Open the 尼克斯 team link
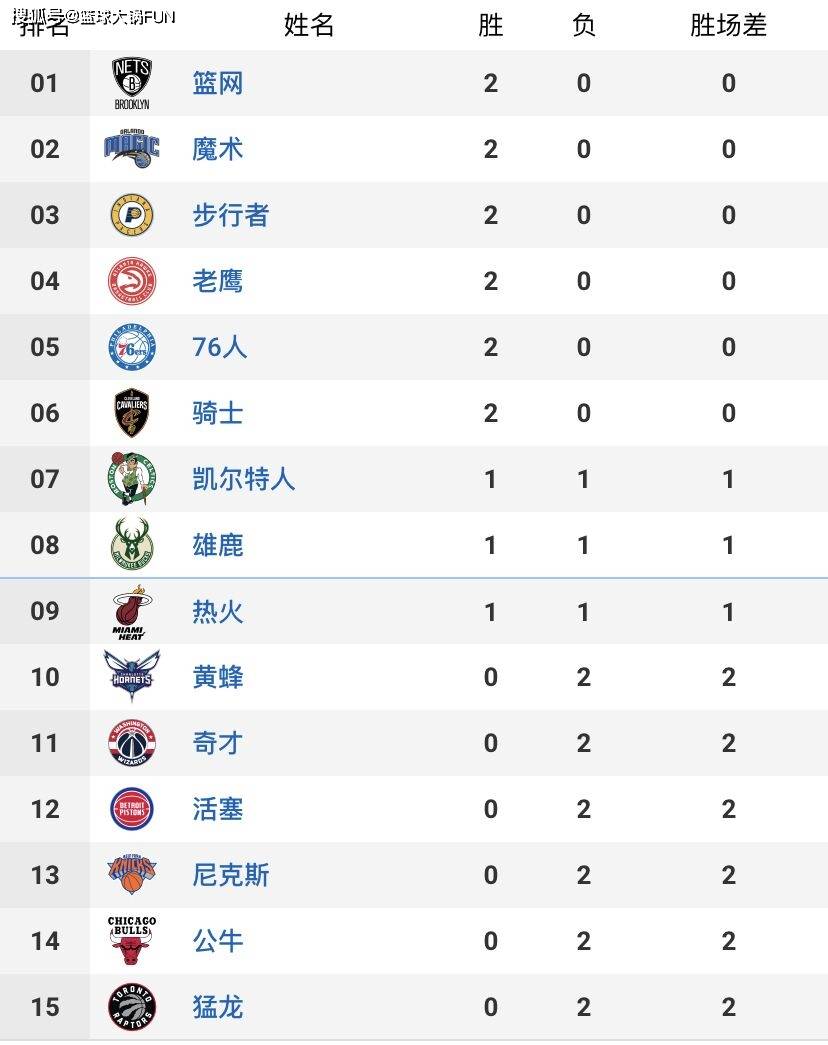The width and height of the screenshot is (828, 1045). click(231, 874)
